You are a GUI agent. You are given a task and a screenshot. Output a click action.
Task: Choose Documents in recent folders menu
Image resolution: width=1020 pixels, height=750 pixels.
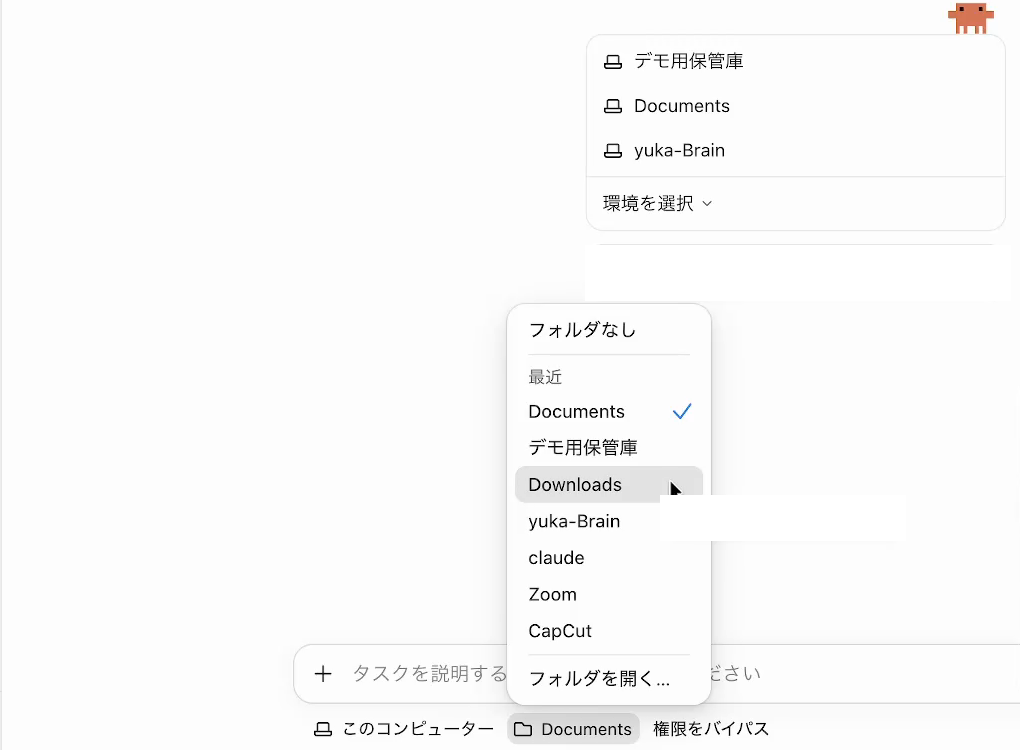609,411
